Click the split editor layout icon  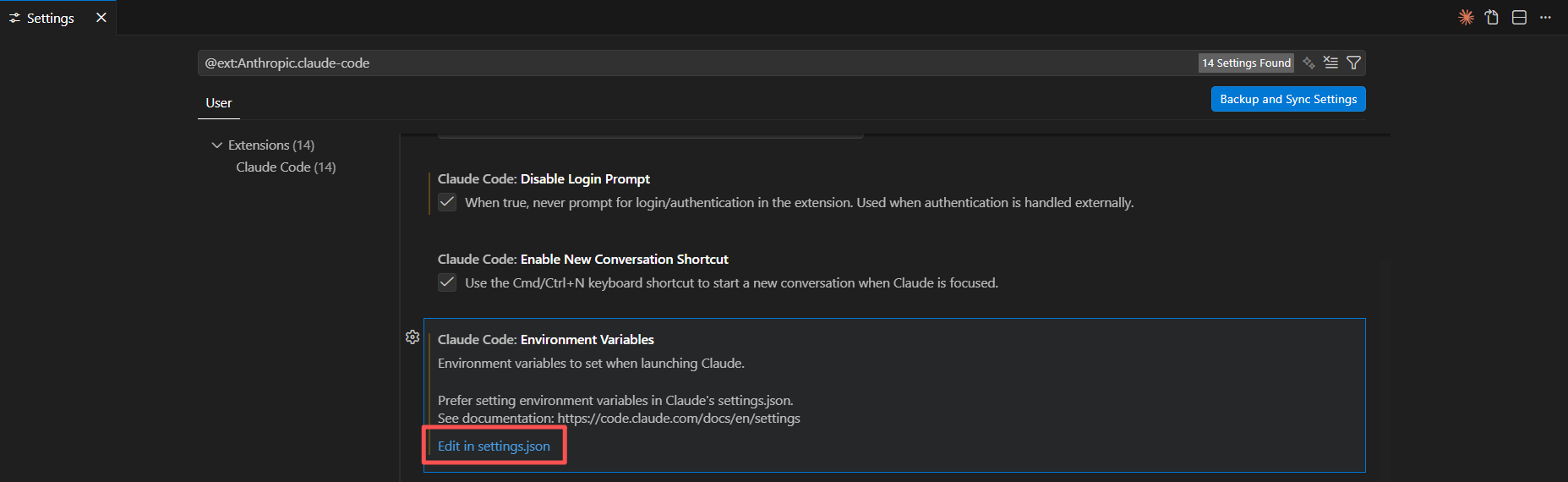[1519, 17]
